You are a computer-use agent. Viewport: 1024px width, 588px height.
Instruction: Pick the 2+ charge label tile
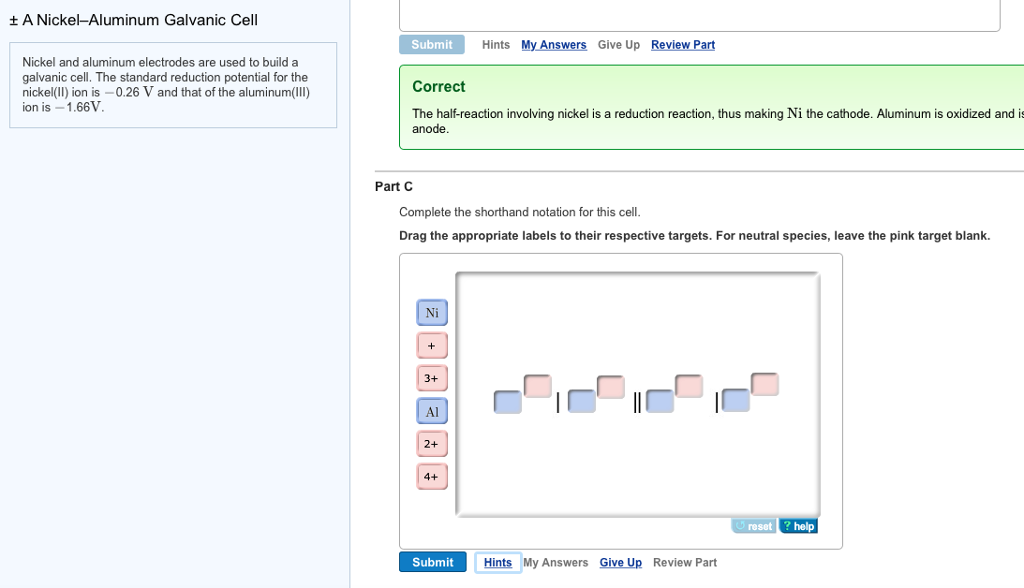[x=432, y=444]
